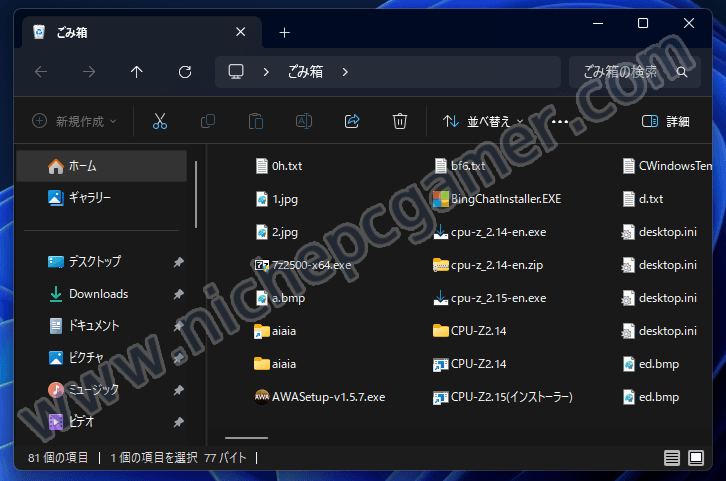Screen dimensions: 726x481
Task: Select the cpu-z_2.14-en.zip archive
Action: click(x=488, y=265)
